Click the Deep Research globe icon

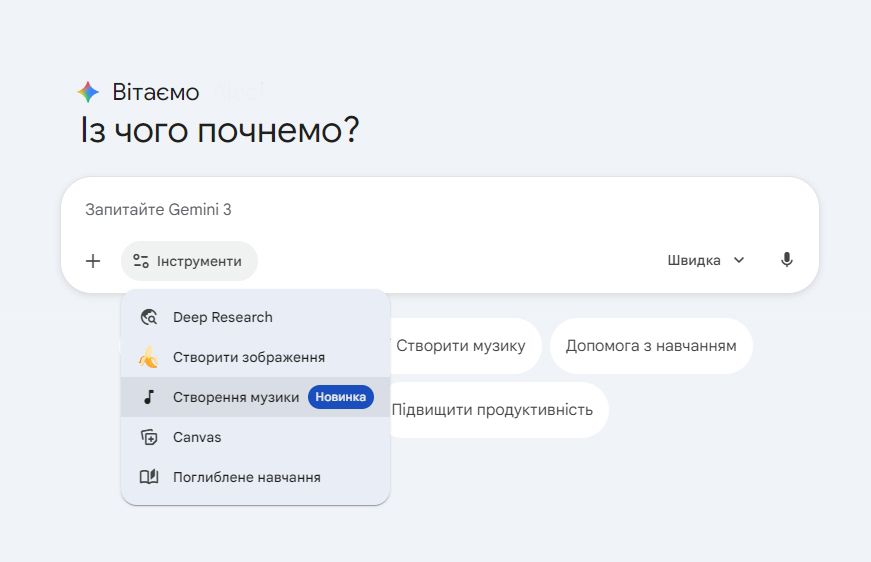(x=149, y=317)
